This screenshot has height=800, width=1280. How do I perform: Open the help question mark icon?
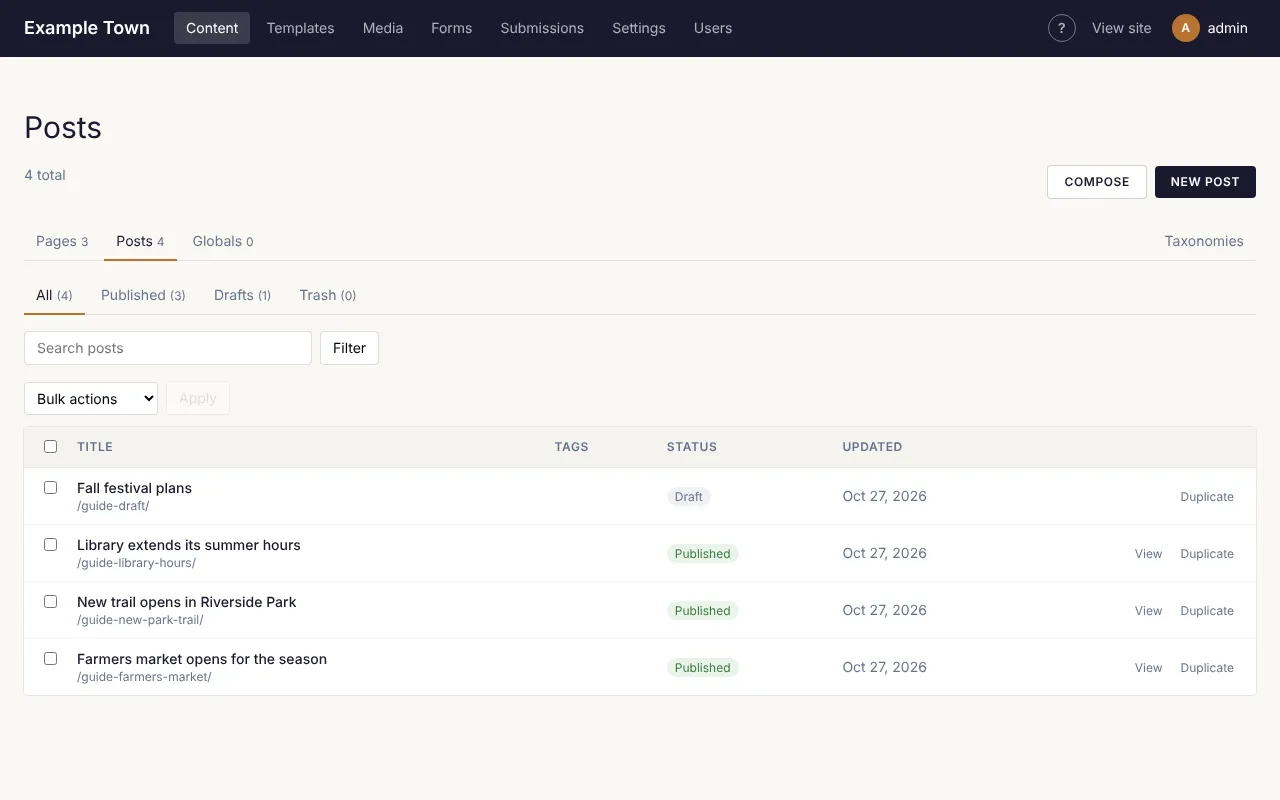point(1062,28)
